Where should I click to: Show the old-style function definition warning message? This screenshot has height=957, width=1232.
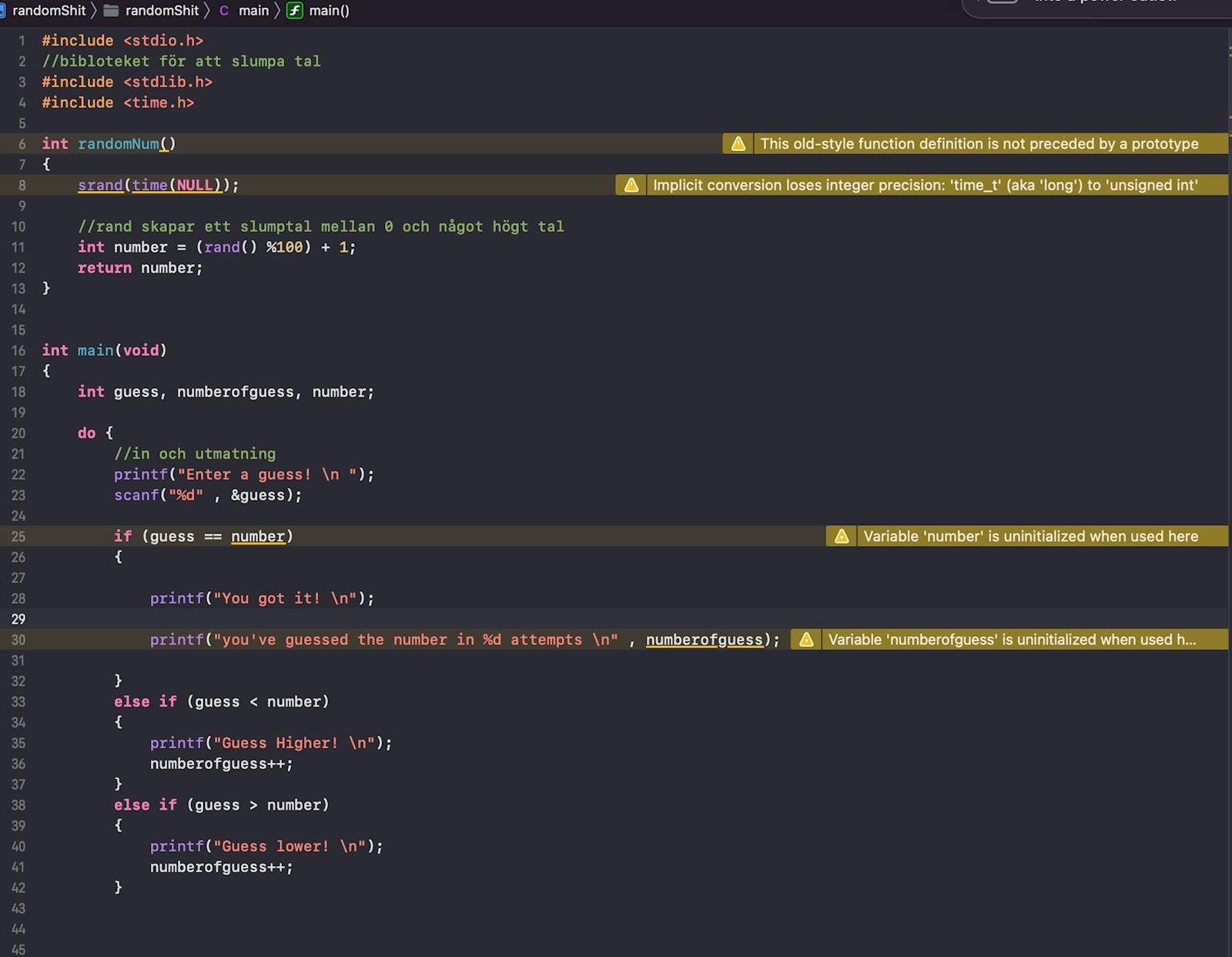click(979, 144)
